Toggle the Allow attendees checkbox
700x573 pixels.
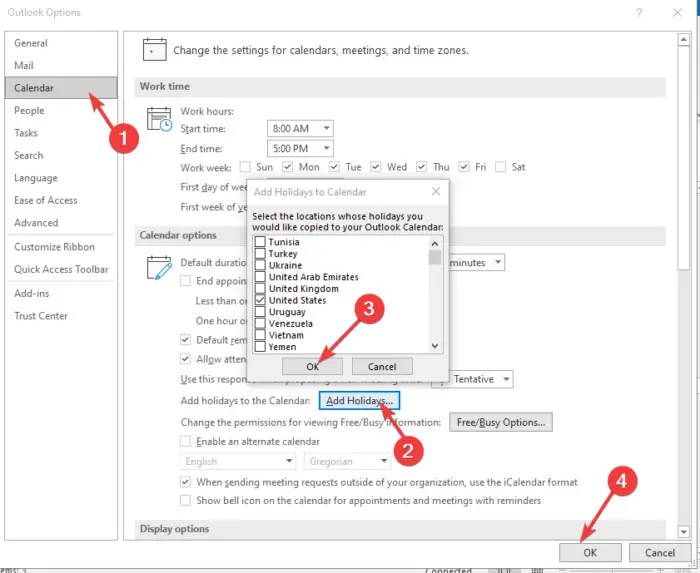185,358
